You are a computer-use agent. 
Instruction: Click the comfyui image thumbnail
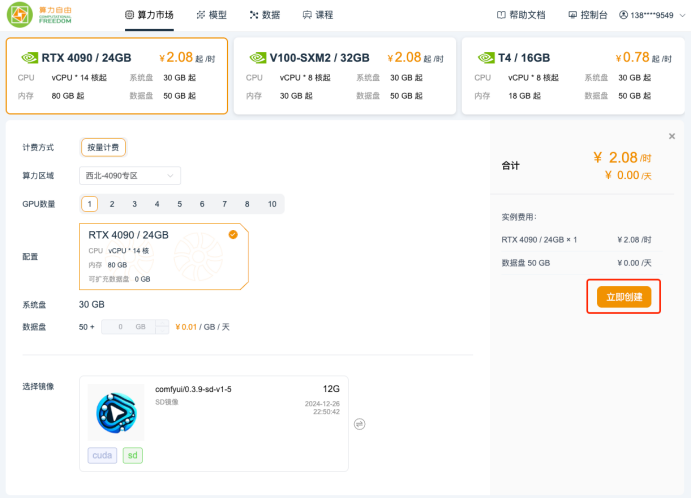point(116,412)
